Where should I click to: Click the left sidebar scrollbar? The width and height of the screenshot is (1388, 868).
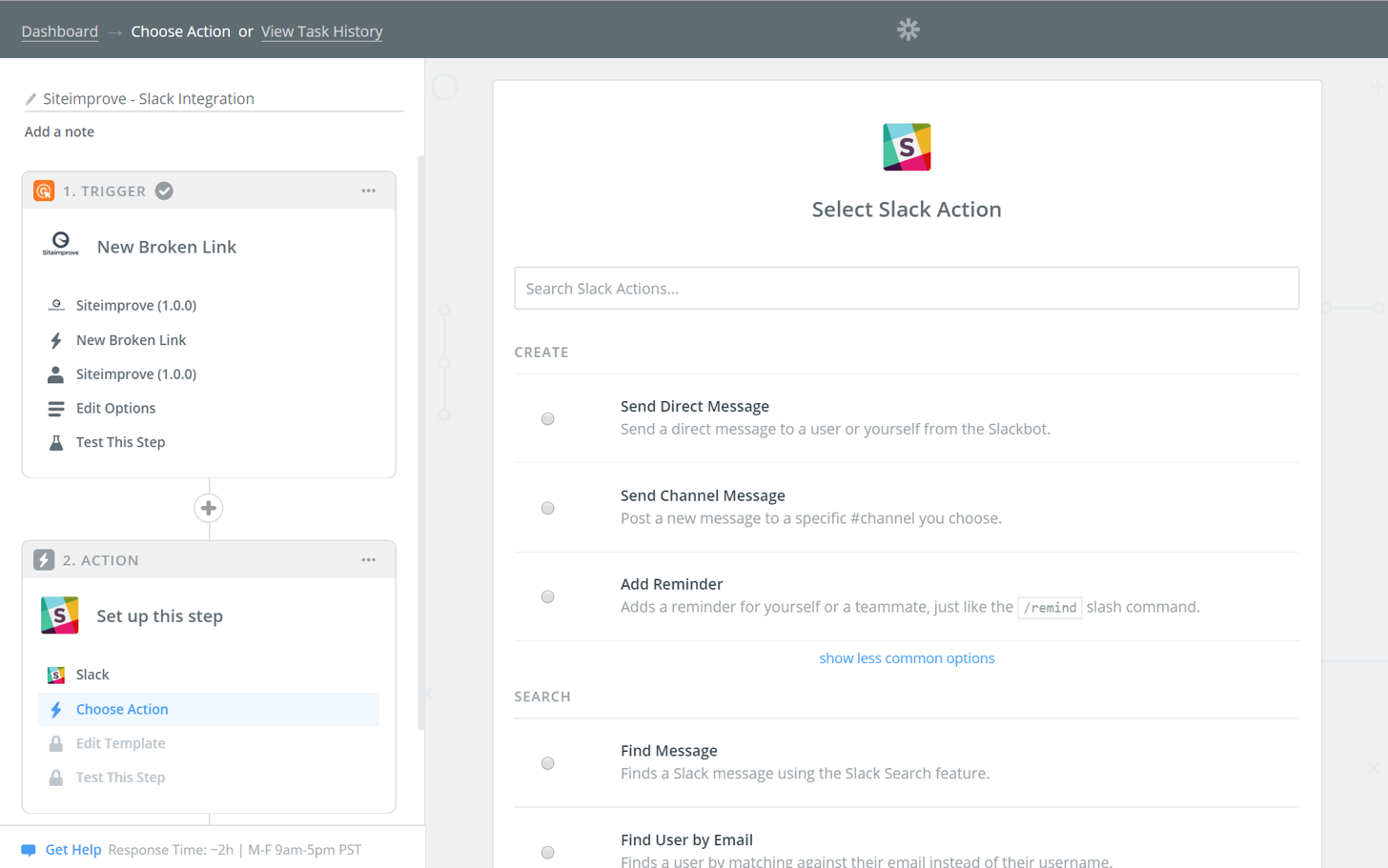(420, 443)
